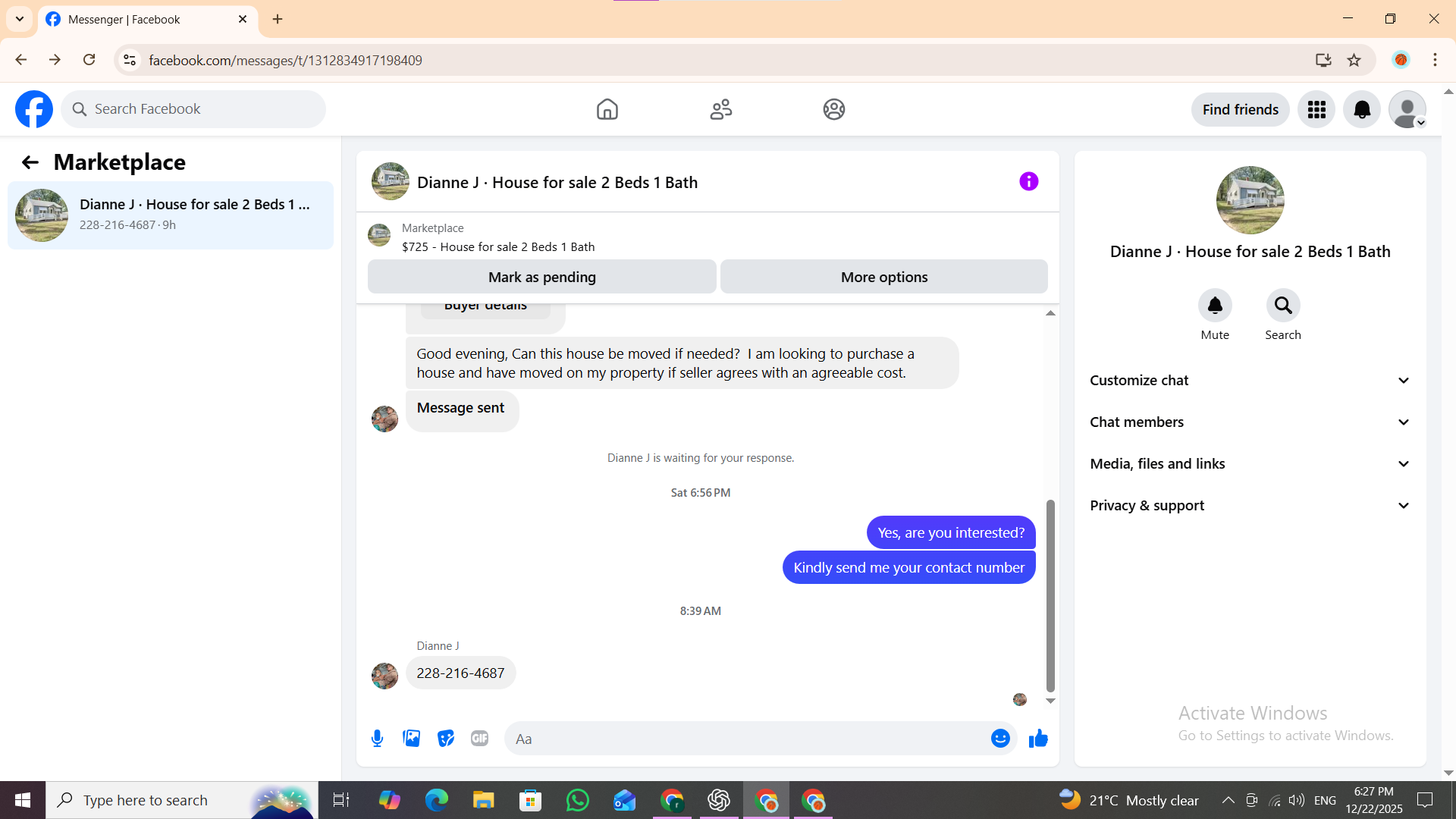Expand the Customize chat section

(x=1250, y=380)
